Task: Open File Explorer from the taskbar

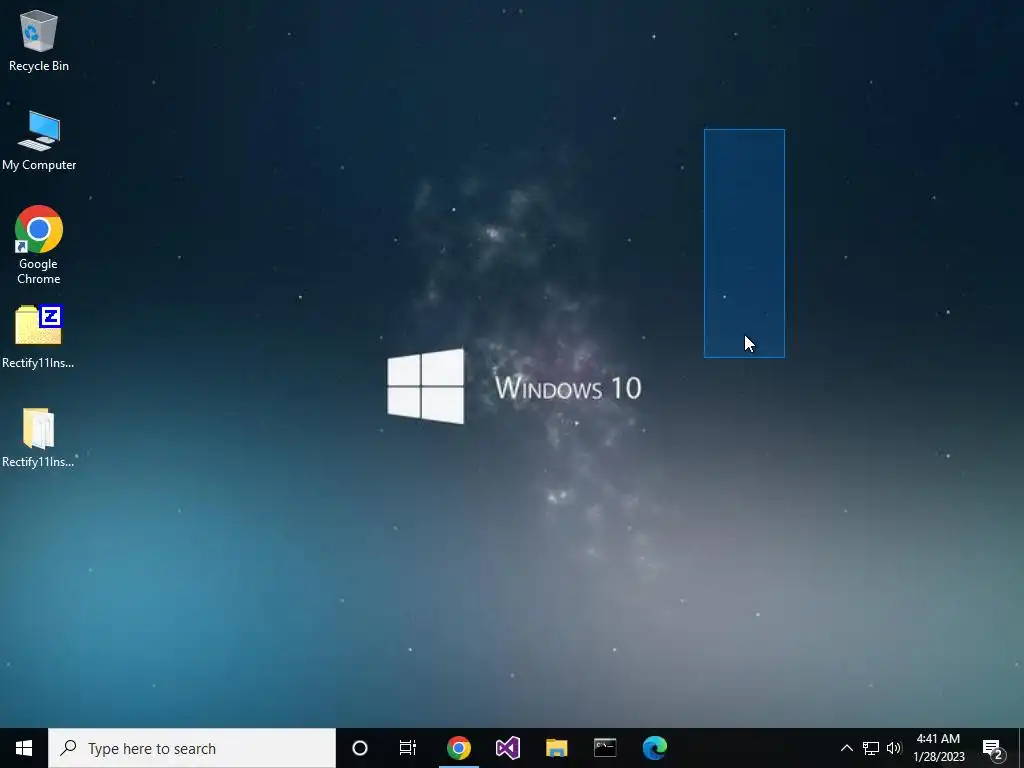Action: [x=556, y=748]
